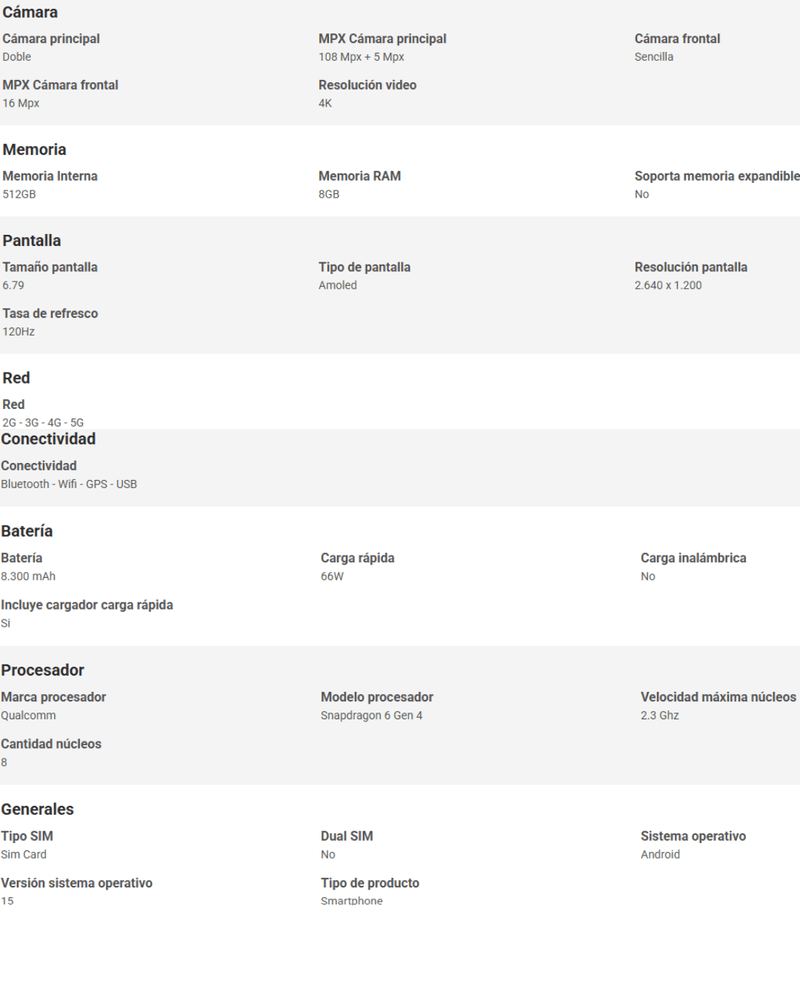This screenshot has height=1000, width=800.
Task: Select the Resolución video 4K value
Action: (325, 103)
